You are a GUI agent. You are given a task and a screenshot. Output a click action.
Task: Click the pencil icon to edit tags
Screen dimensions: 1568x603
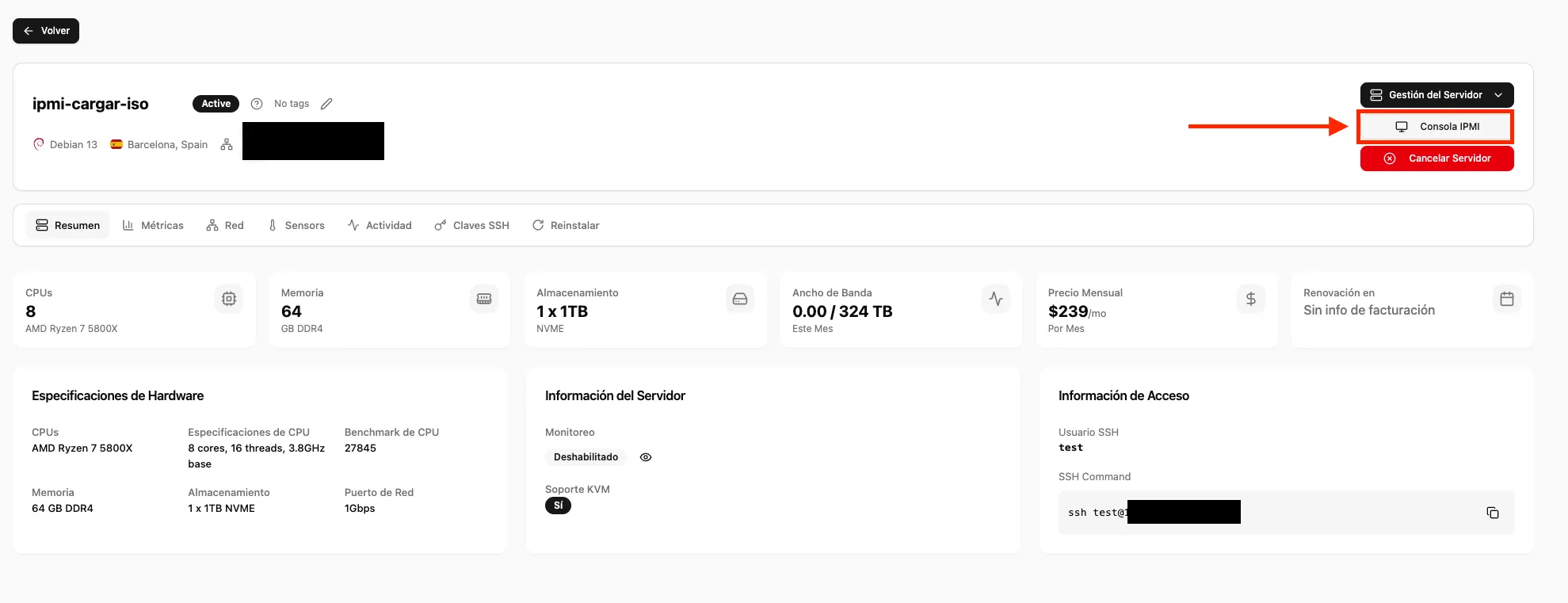(x=326, y=104)
